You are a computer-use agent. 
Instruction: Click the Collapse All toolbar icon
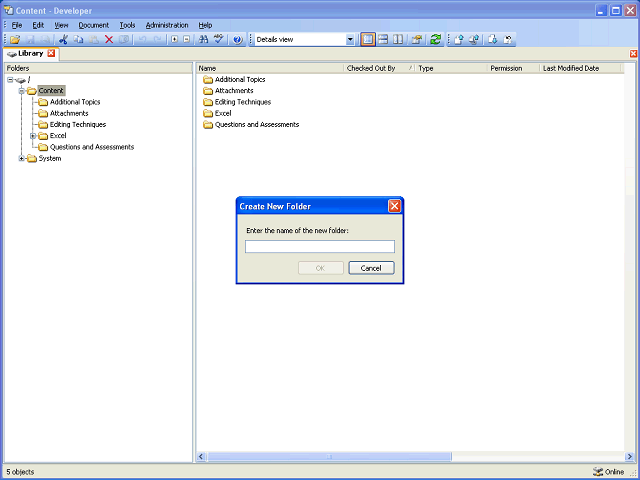[187, 40]
